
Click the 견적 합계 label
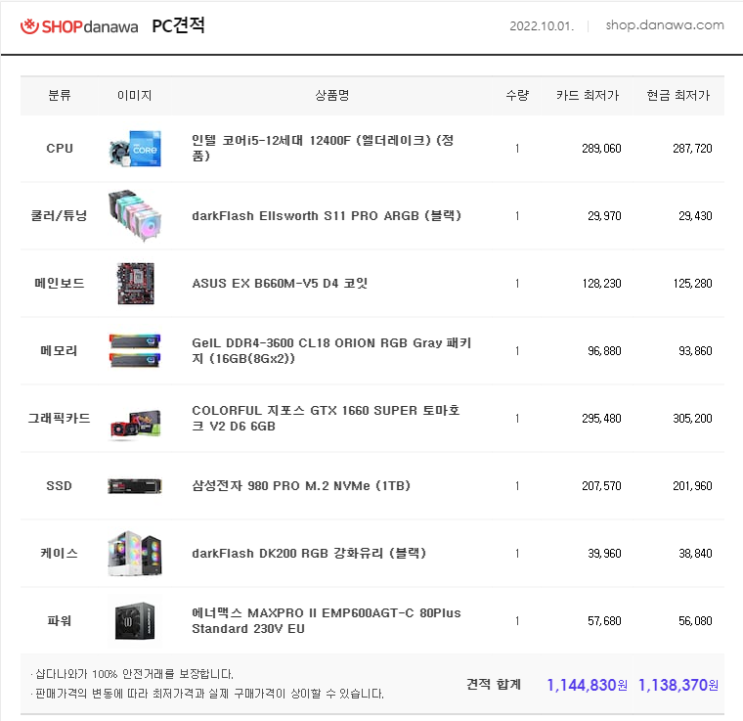(x=493, y=684)
